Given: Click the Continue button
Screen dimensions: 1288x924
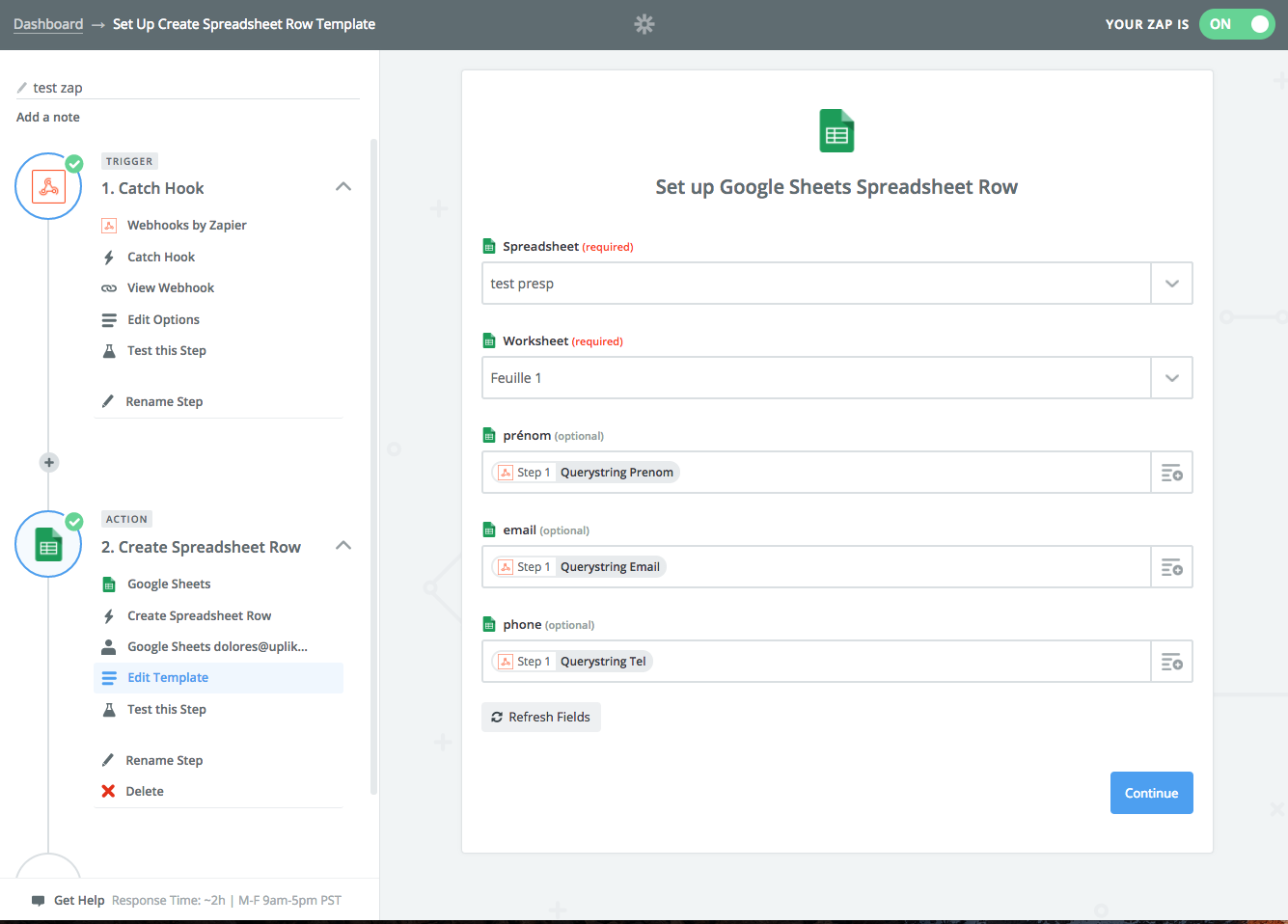Looking at the screenshot, I should click(1151, 793).
